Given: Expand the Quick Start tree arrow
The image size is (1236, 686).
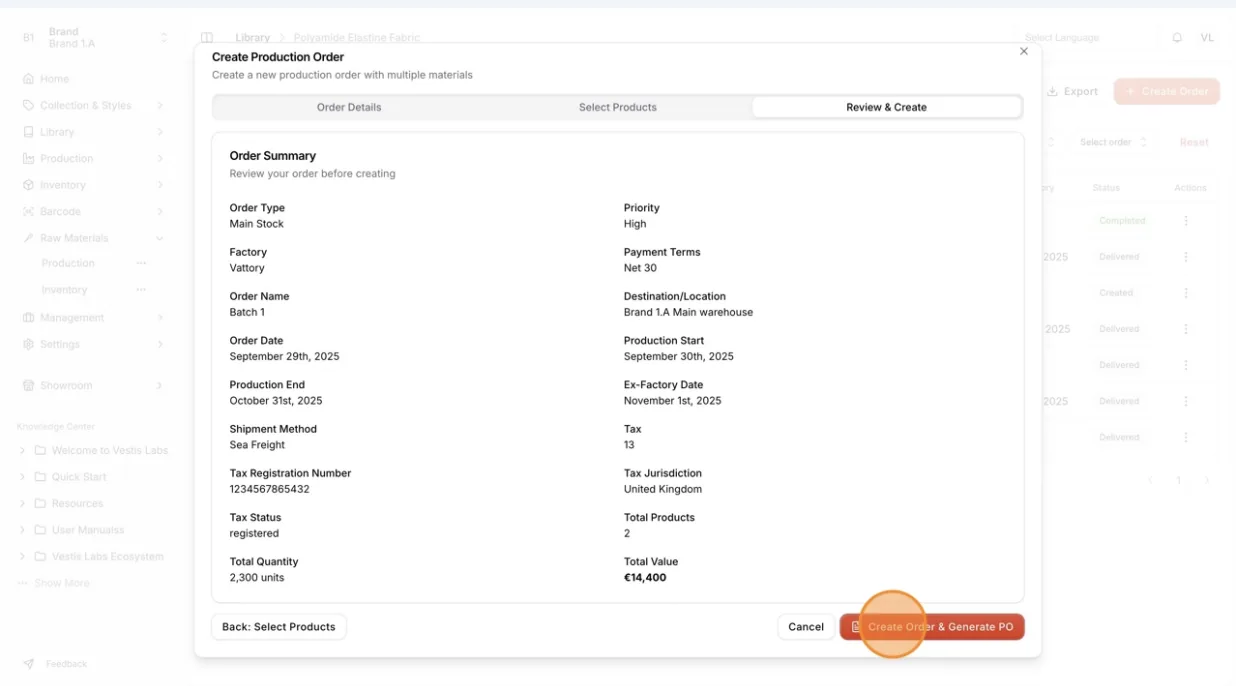Looking at the screenshot, I should pos(23,477).
